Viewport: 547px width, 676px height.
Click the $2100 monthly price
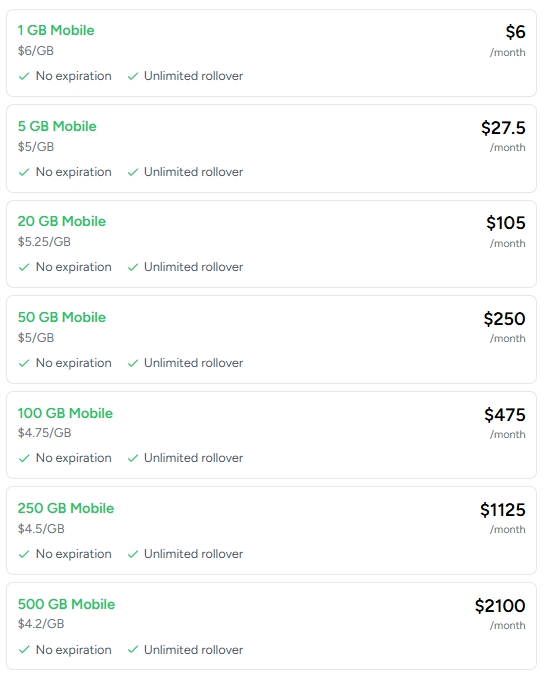click(x=500, y=606)
